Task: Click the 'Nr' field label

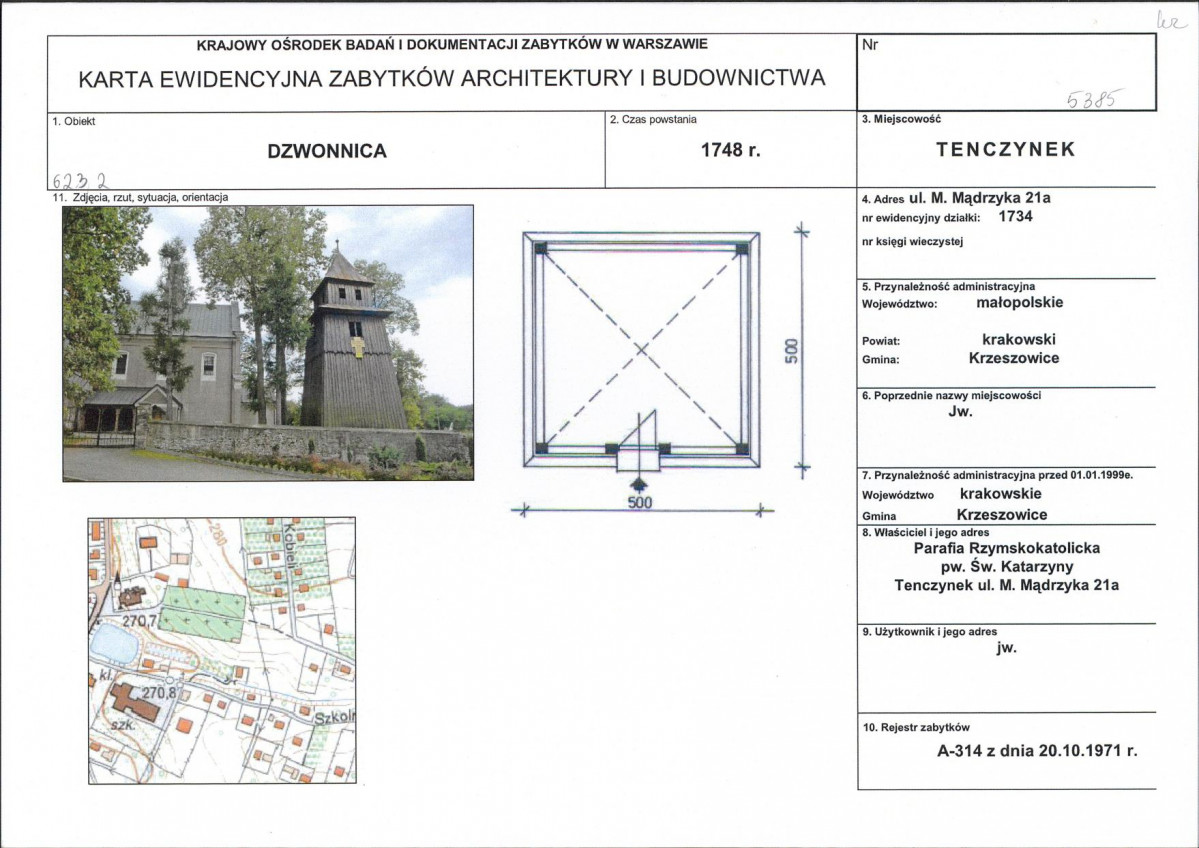Action: [870, 44]
